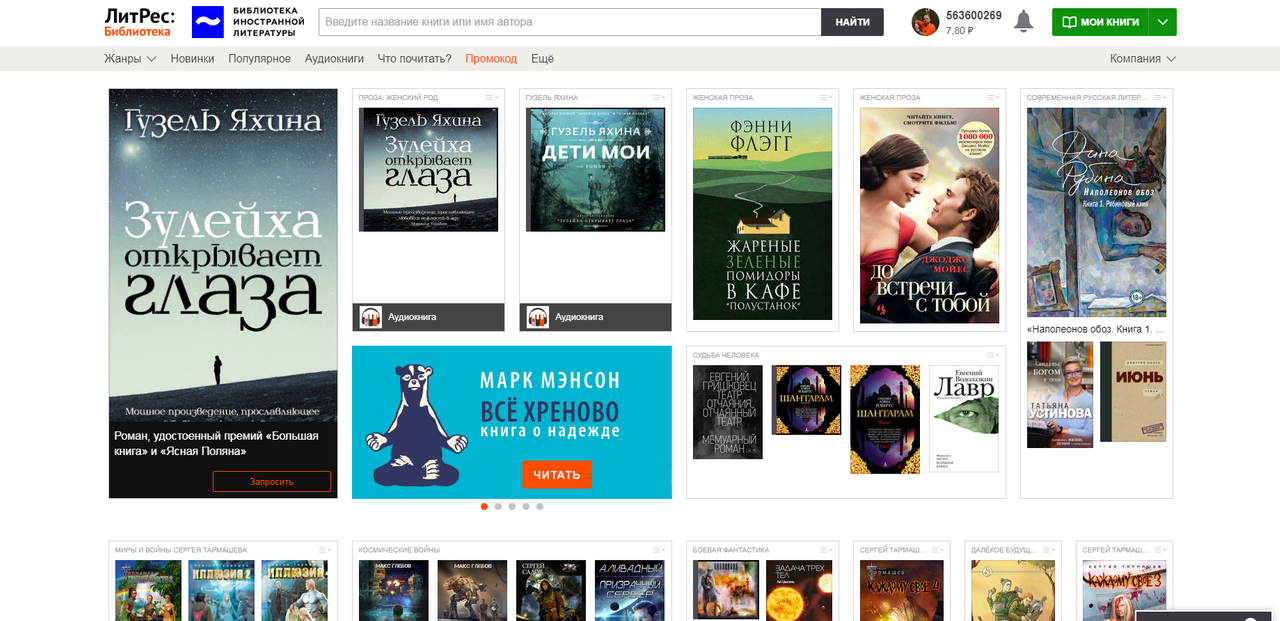Open the Татьяна Устинова book cover
The width and height of the screenshot is (1280, 621).
pyautogui.click(x=1060, y=394)
